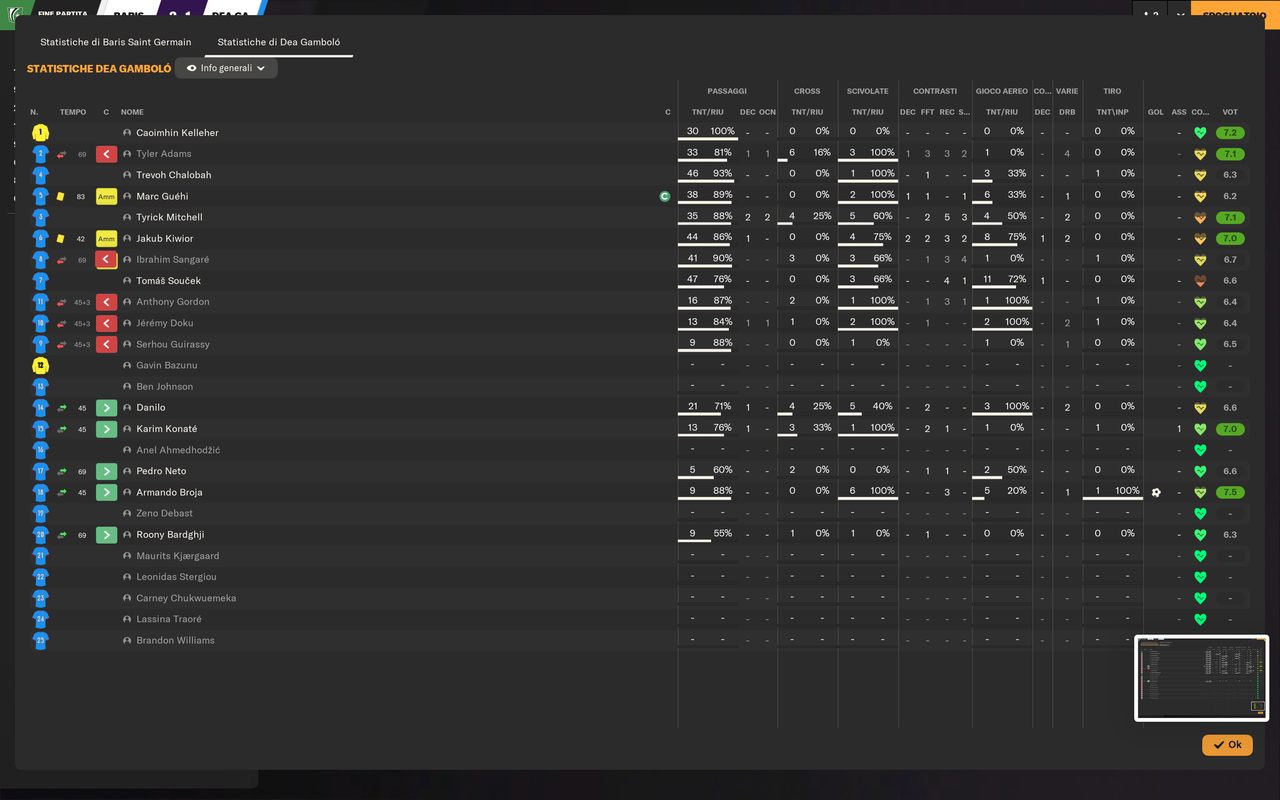Open the screen preview thumbnail
Screen dimensions: 1280x800
point(1202,678)
